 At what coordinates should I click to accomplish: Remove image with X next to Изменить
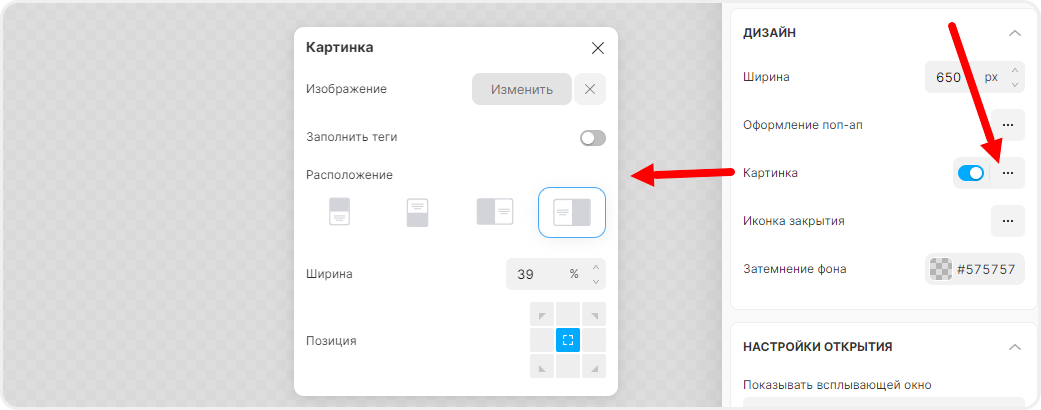point(590,90)
